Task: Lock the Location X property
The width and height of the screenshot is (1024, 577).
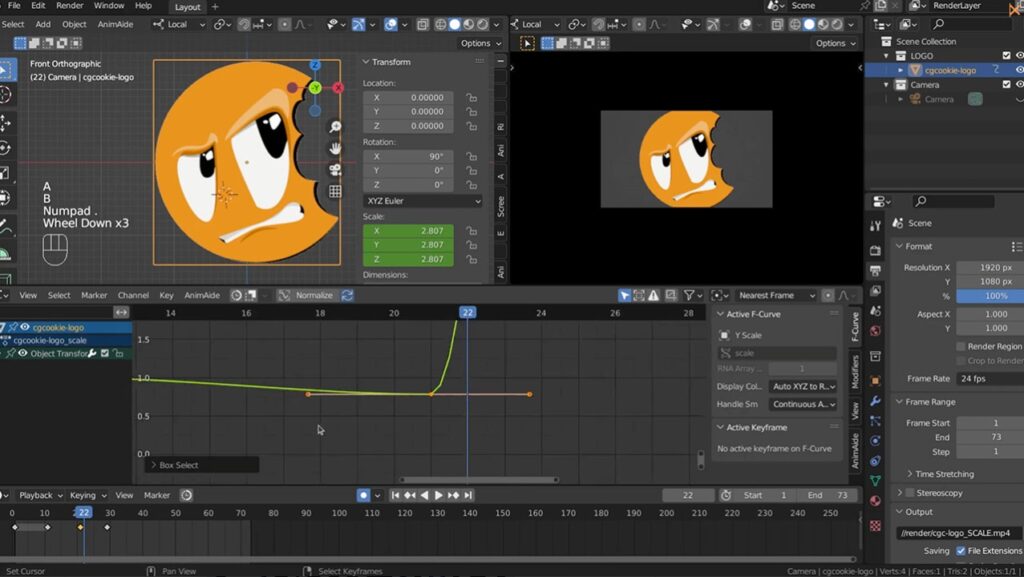Action: [471, 98]
